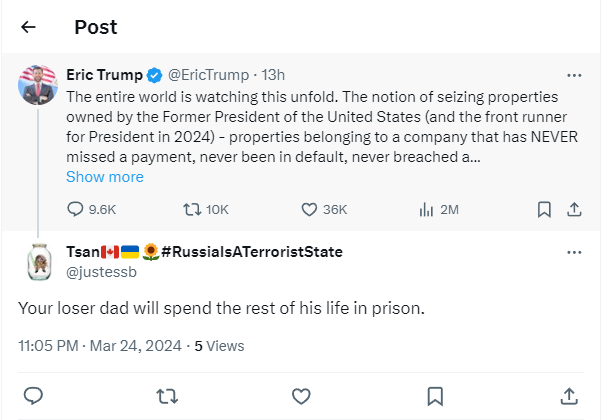603x420 pixels.
Task: Reply to Tsan's post
Action: tap(32, 394)
